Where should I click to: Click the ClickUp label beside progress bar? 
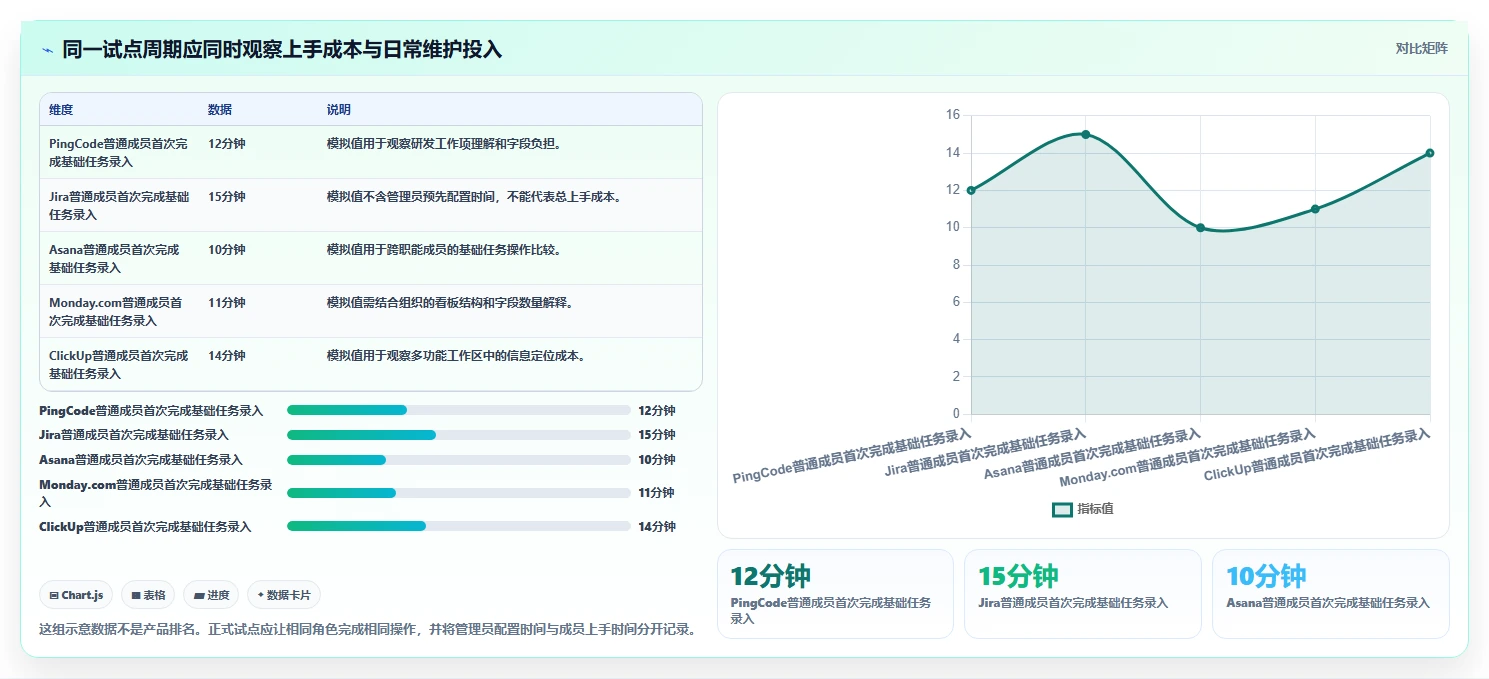pyautogui.click(x=145, y=526)
